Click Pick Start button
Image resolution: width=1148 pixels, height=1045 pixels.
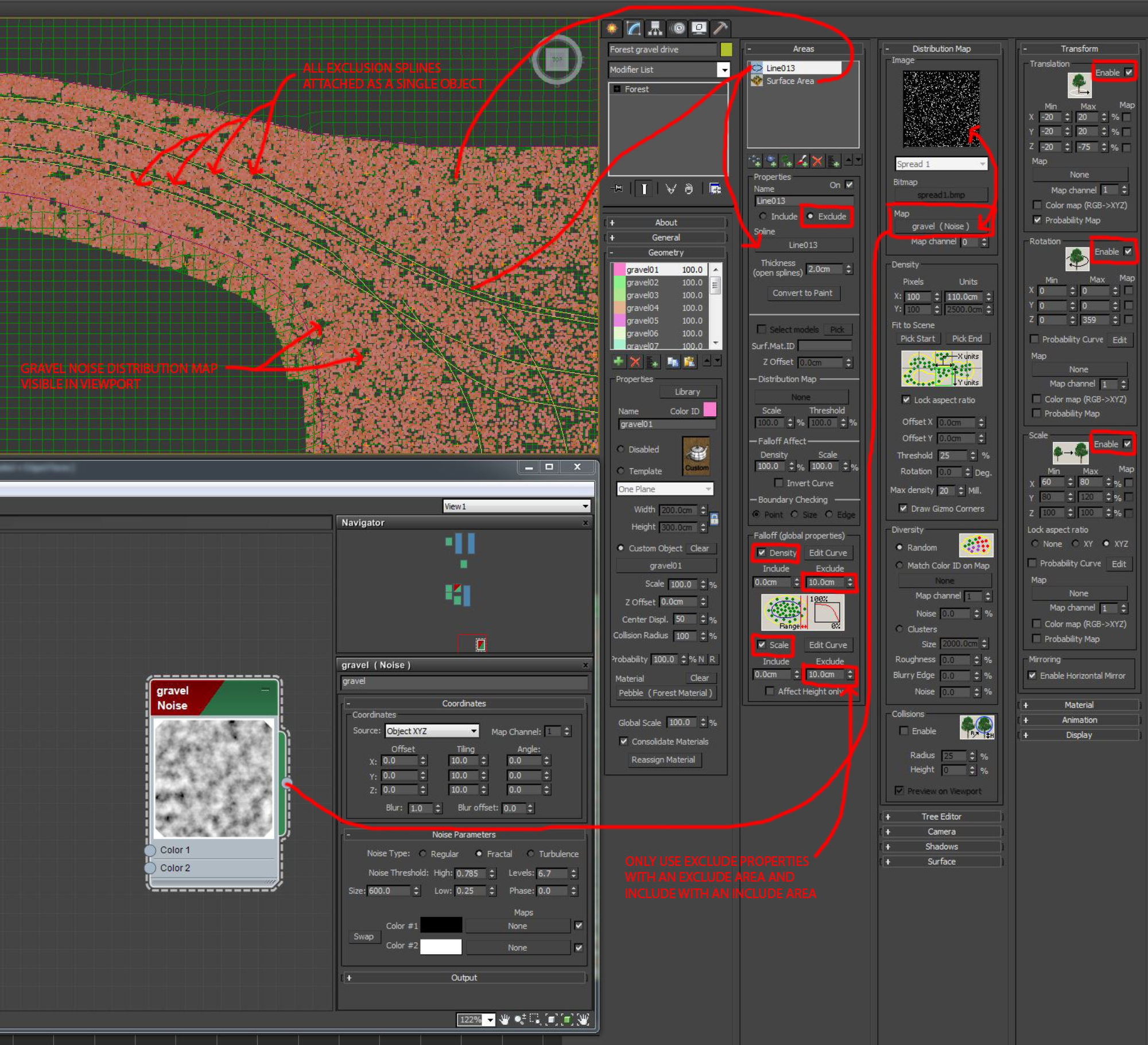[x=917, y=339]
